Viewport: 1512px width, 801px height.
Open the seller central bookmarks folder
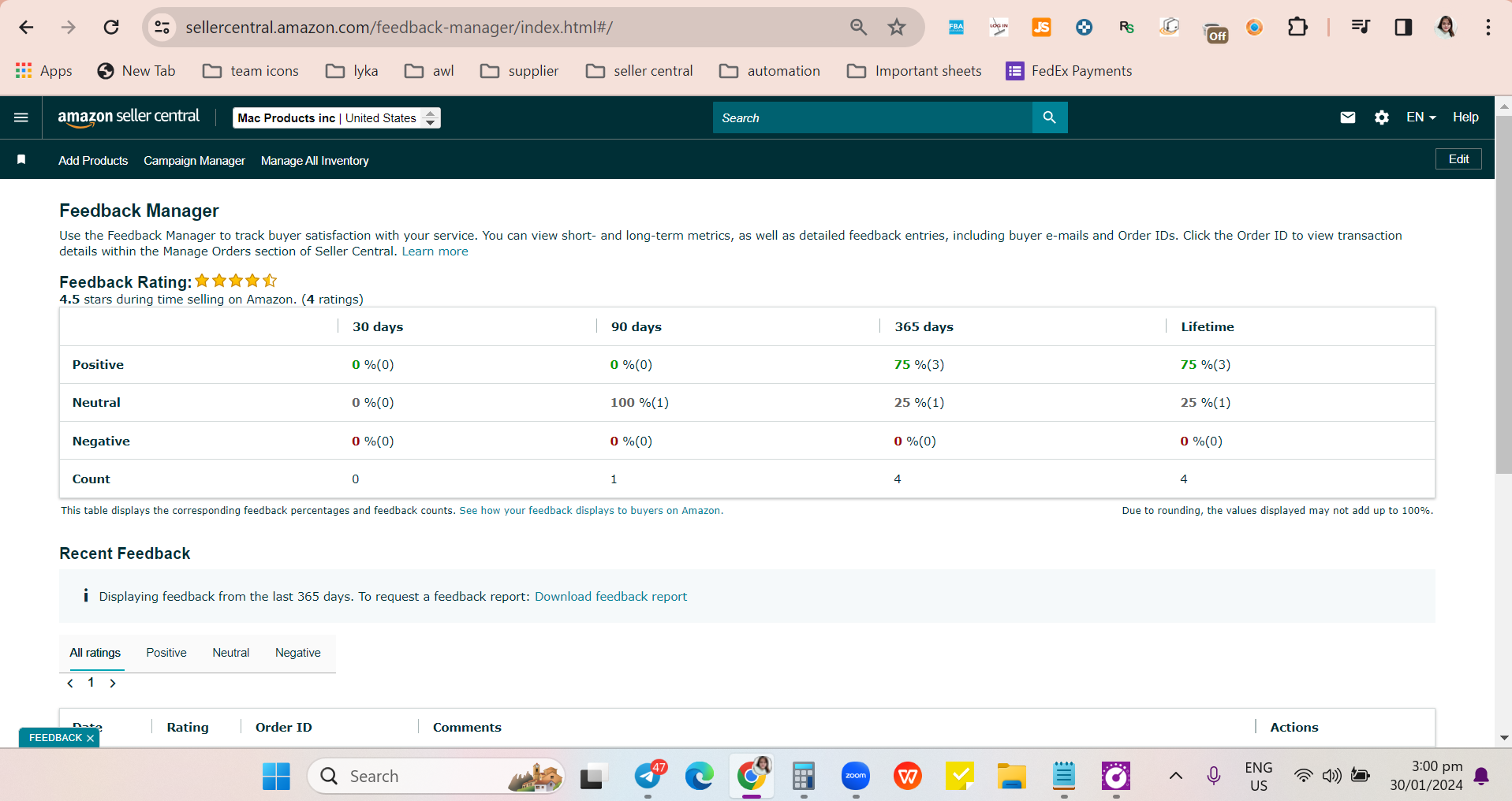tap(640, 71)
